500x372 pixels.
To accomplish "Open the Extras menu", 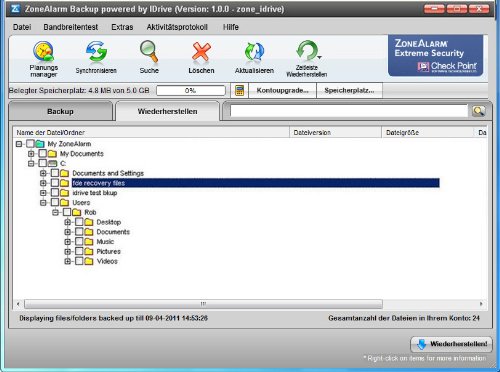I will click(x=122, y=27).
